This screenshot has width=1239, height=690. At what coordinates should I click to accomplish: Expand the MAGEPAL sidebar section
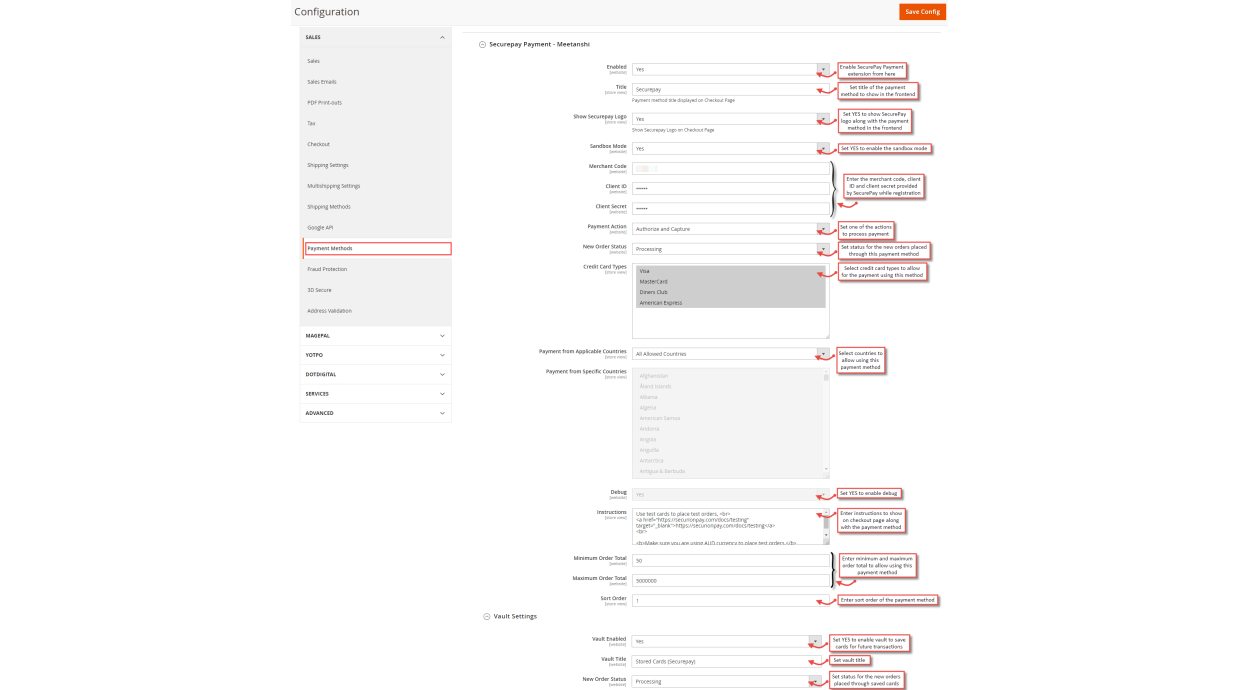[x=375, y=336]
